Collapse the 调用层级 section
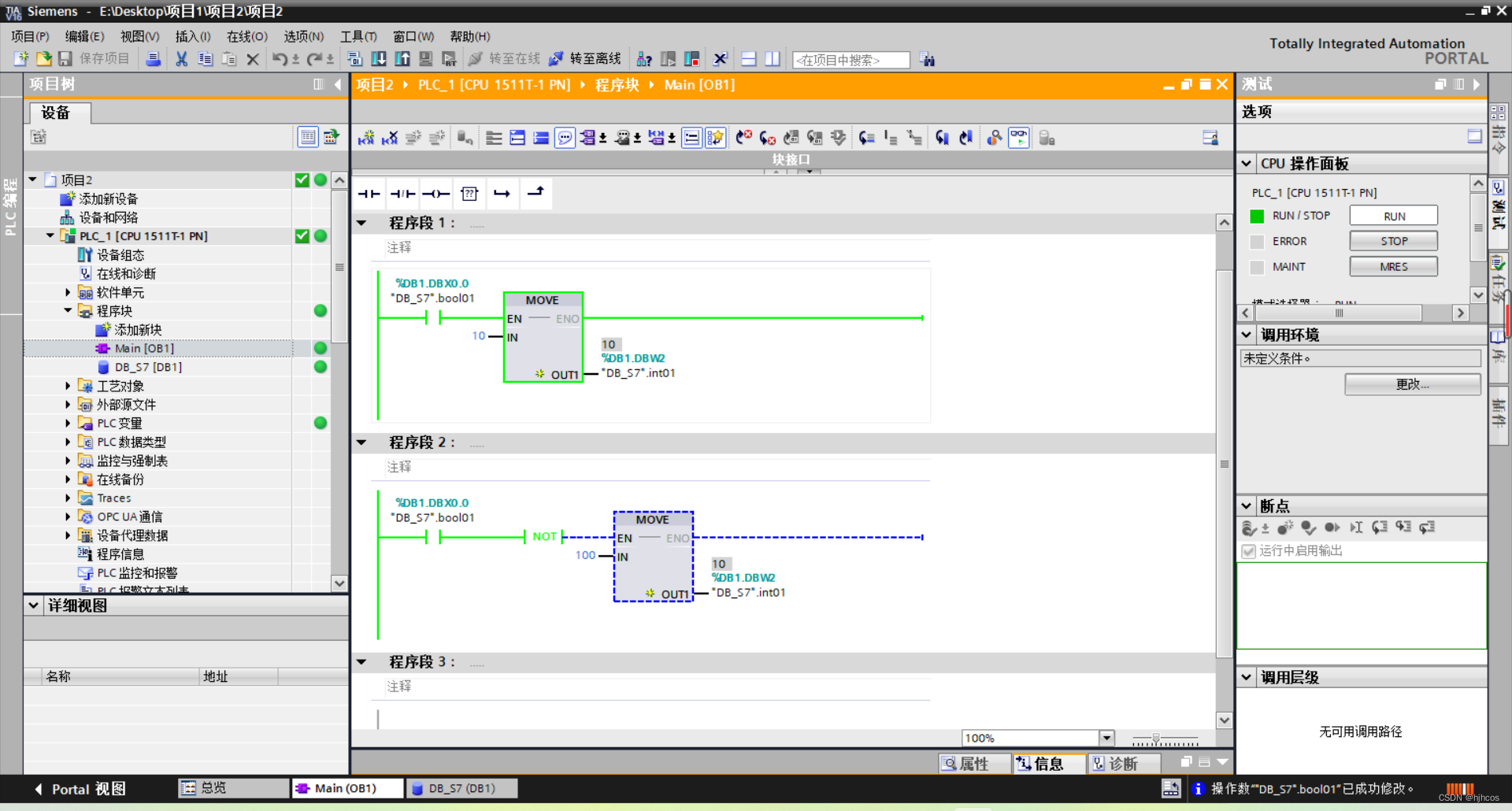The width and height of the screenshot is (1512, 811). click(x=1247, y=677)
